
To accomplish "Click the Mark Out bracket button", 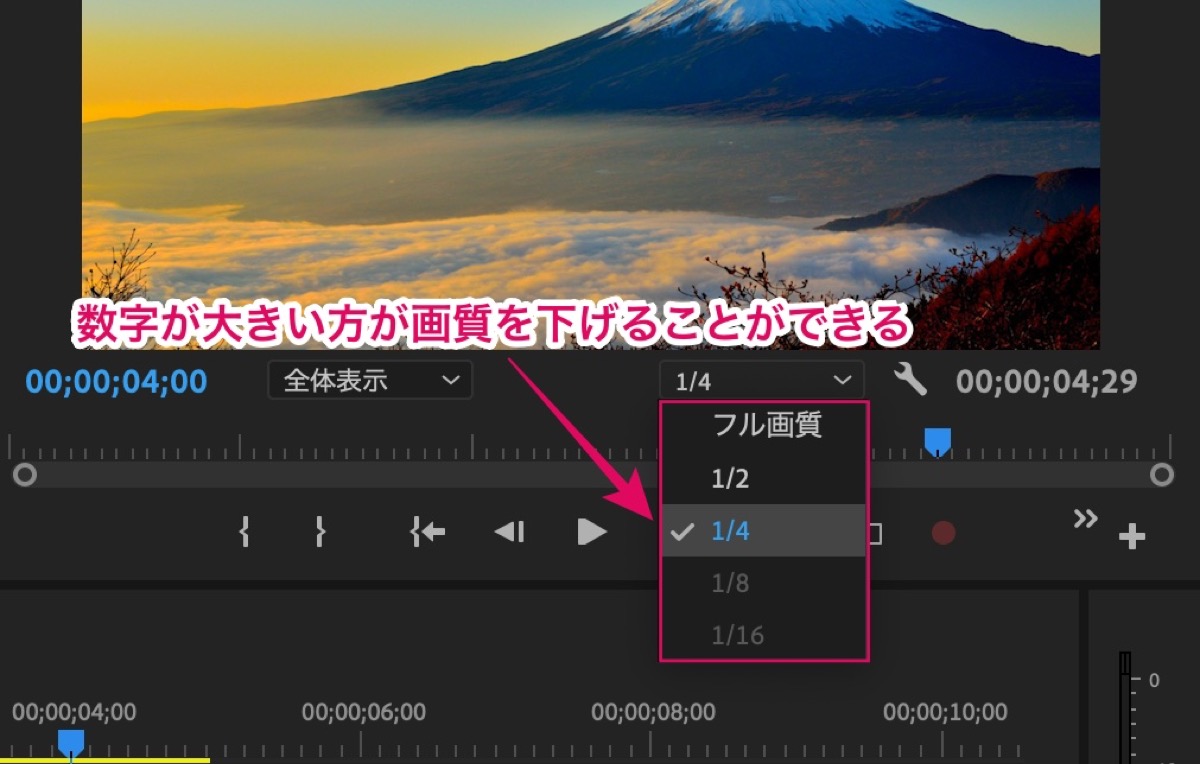I will click(x=320, y=532).
